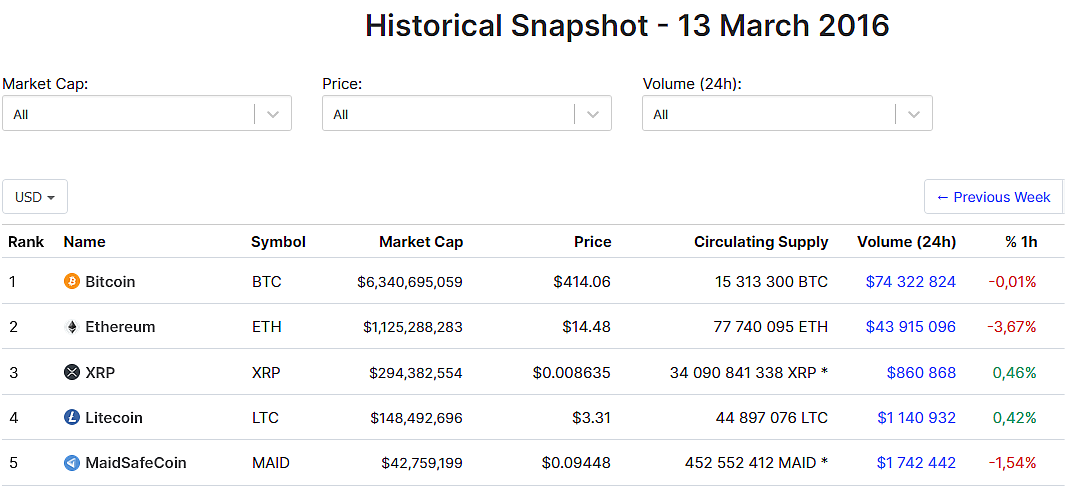Click the MAID symbol cell

[270, 463]
